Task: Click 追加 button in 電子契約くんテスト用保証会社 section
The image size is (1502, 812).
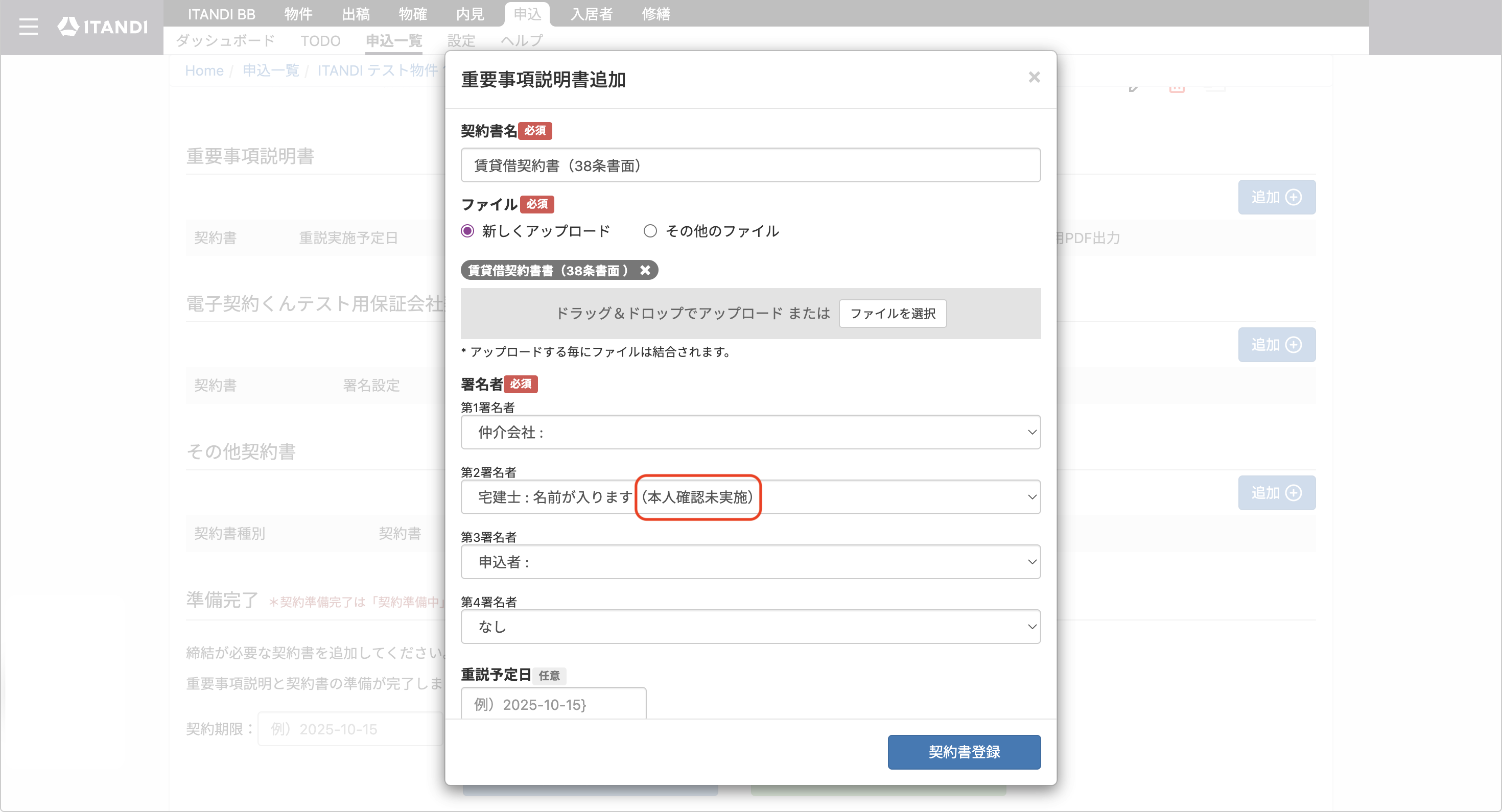Action: click(1276, 345)
